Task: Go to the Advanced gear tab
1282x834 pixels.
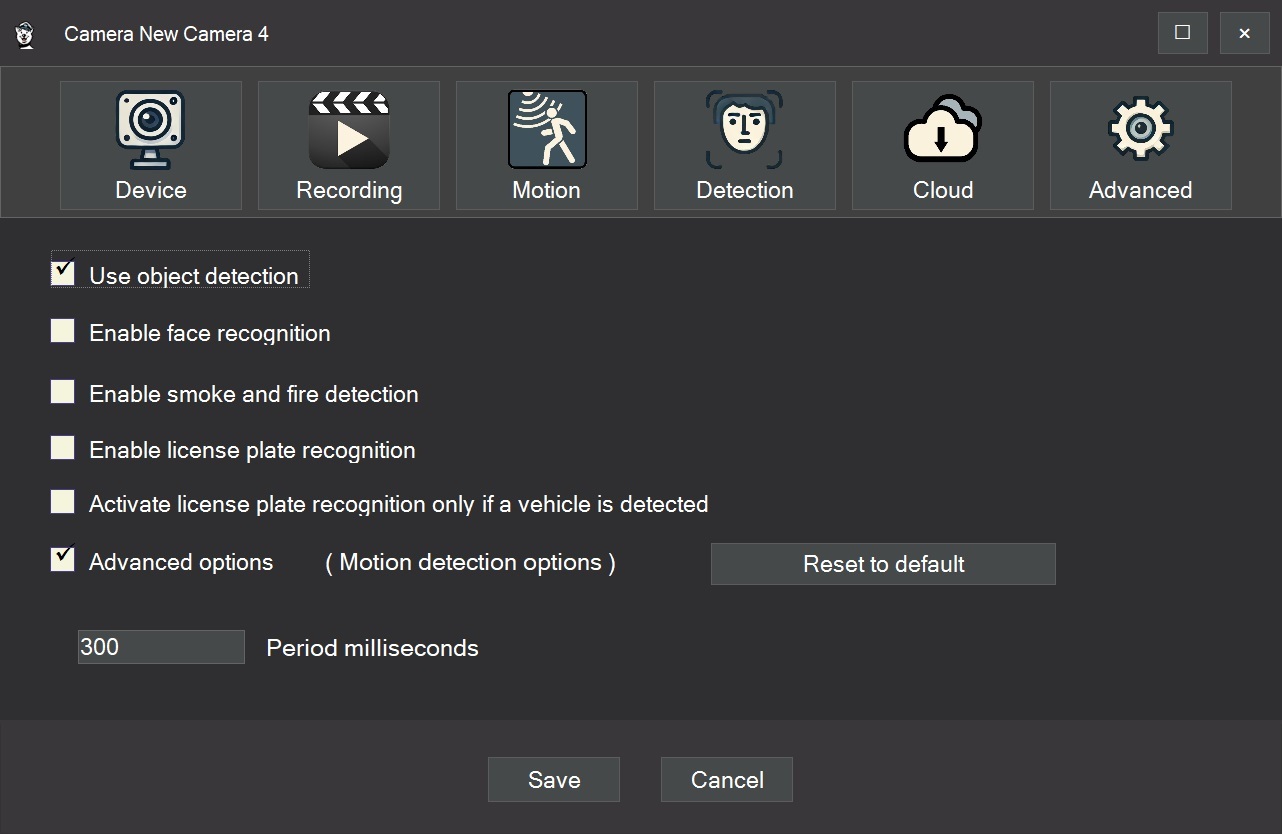Action: 1141,145
